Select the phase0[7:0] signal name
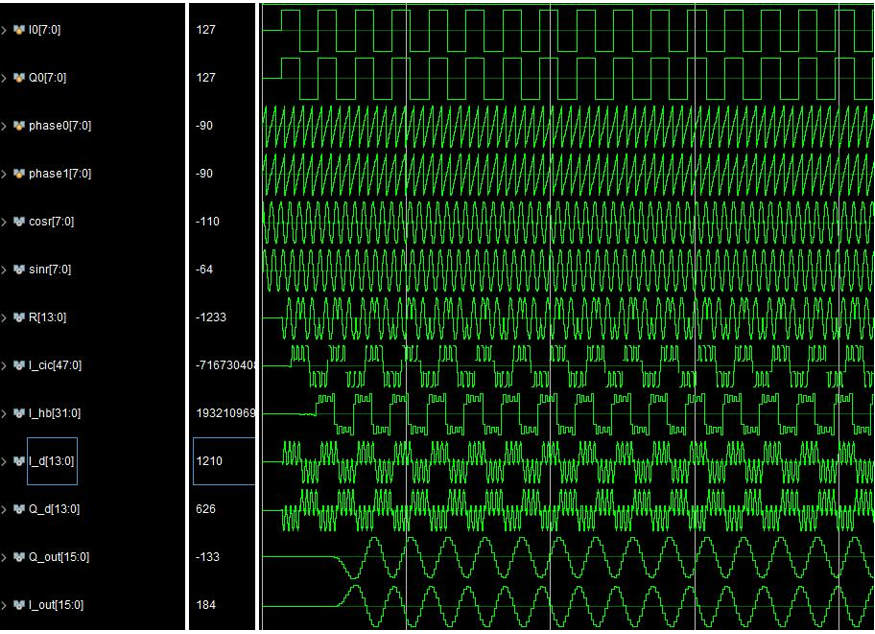Image resolution: width=875 pixels, height=634 pixels. pos(60,126)
